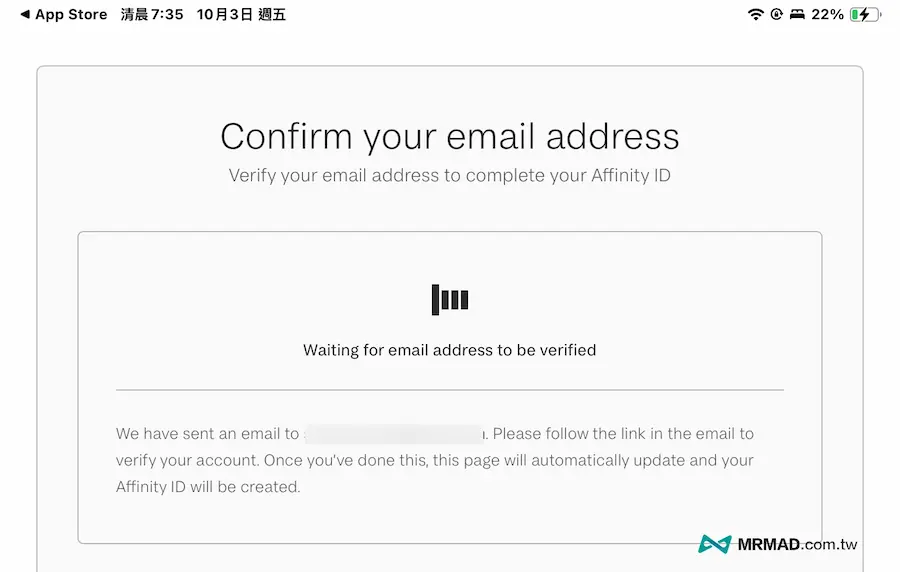Image resolution: width=900 pixels, height=572 pixels.
Task: Tap the rotation lock status icon
Action: pyautogui.click(x=774, y=15)
